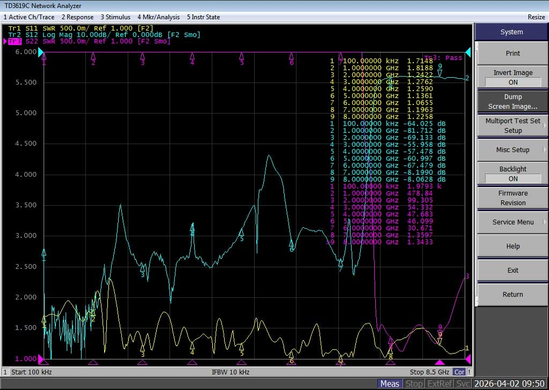
Task: Click the Cor correction status indicator
Action: click(459, 372)
